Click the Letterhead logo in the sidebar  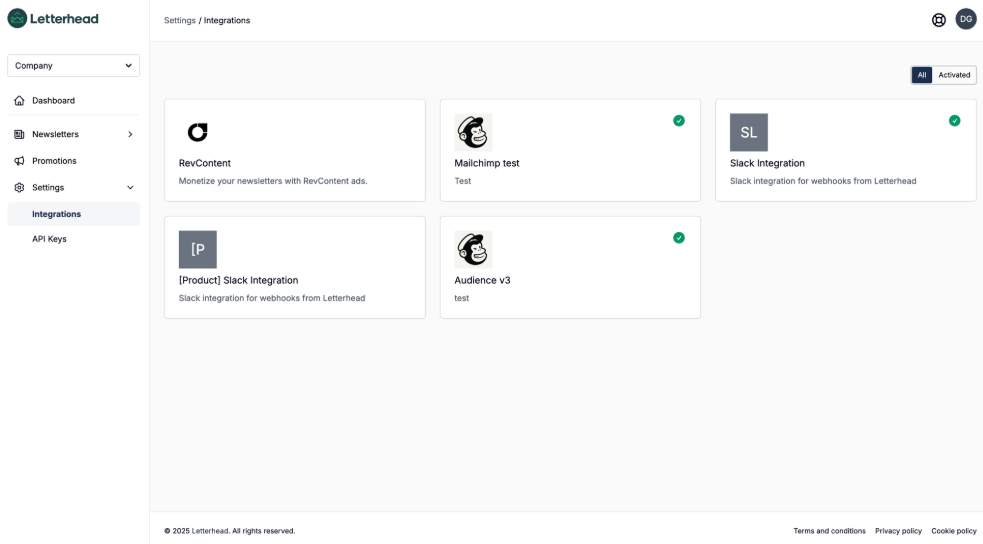click(x=53, y=19)
